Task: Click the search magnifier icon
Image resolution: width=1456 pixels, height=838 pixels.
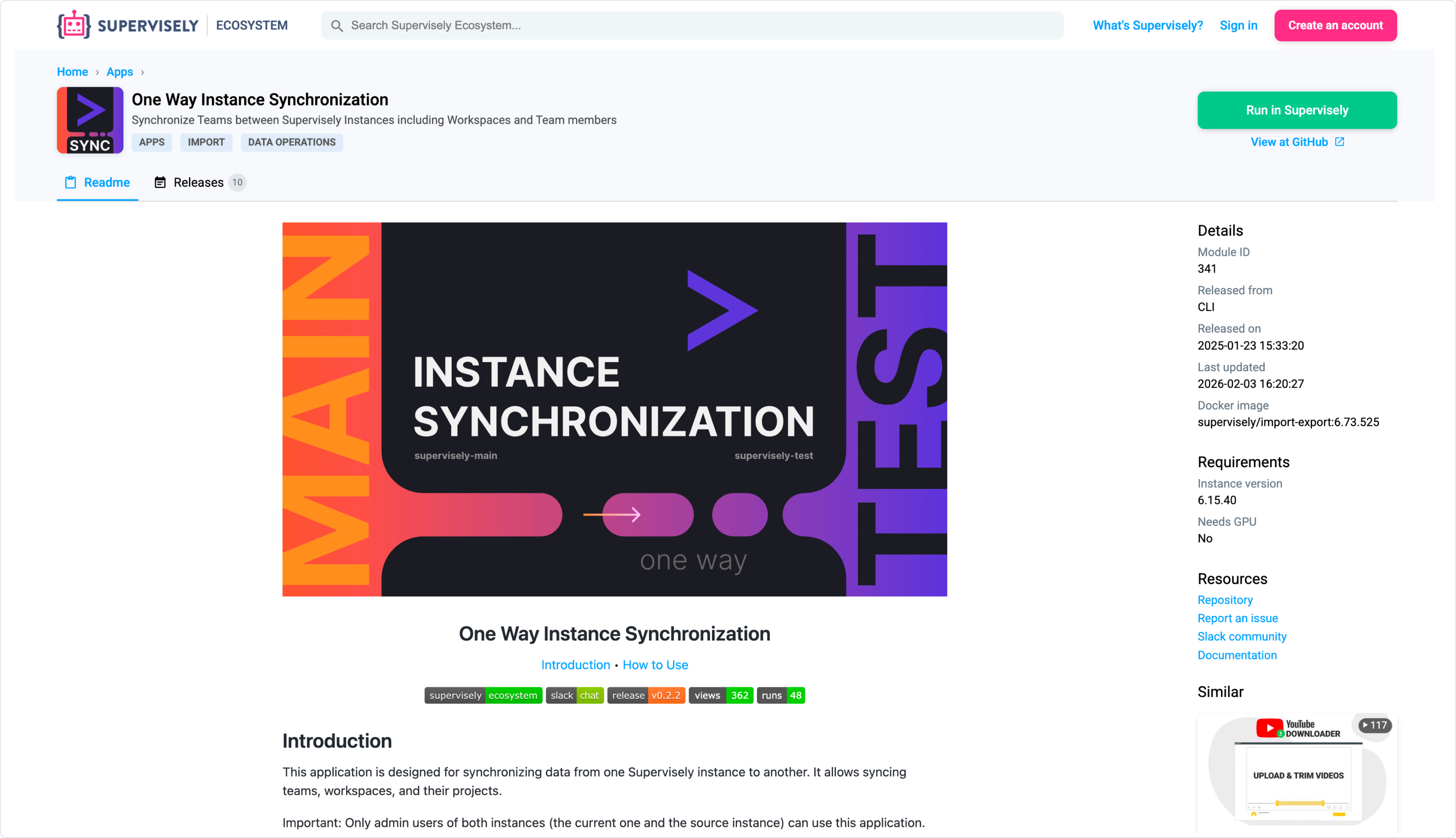Action: [x=337, y=26]
